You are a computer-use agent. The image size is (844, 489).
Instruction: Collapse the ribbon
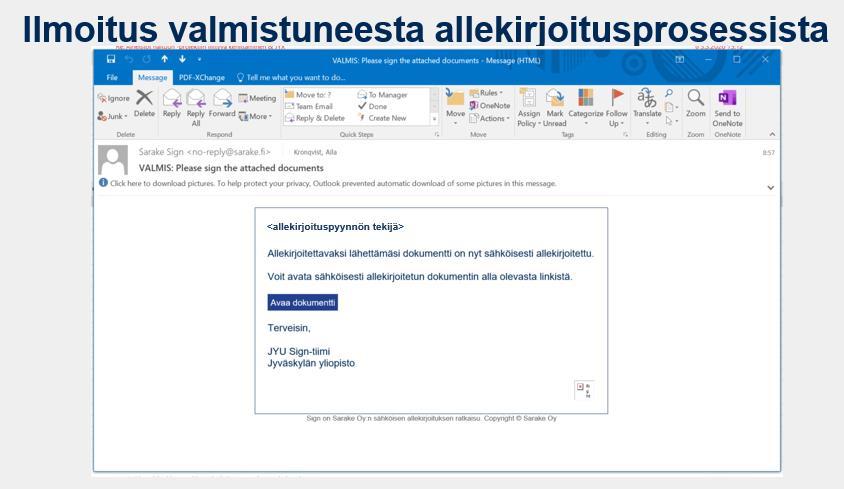tap(772, 134)
